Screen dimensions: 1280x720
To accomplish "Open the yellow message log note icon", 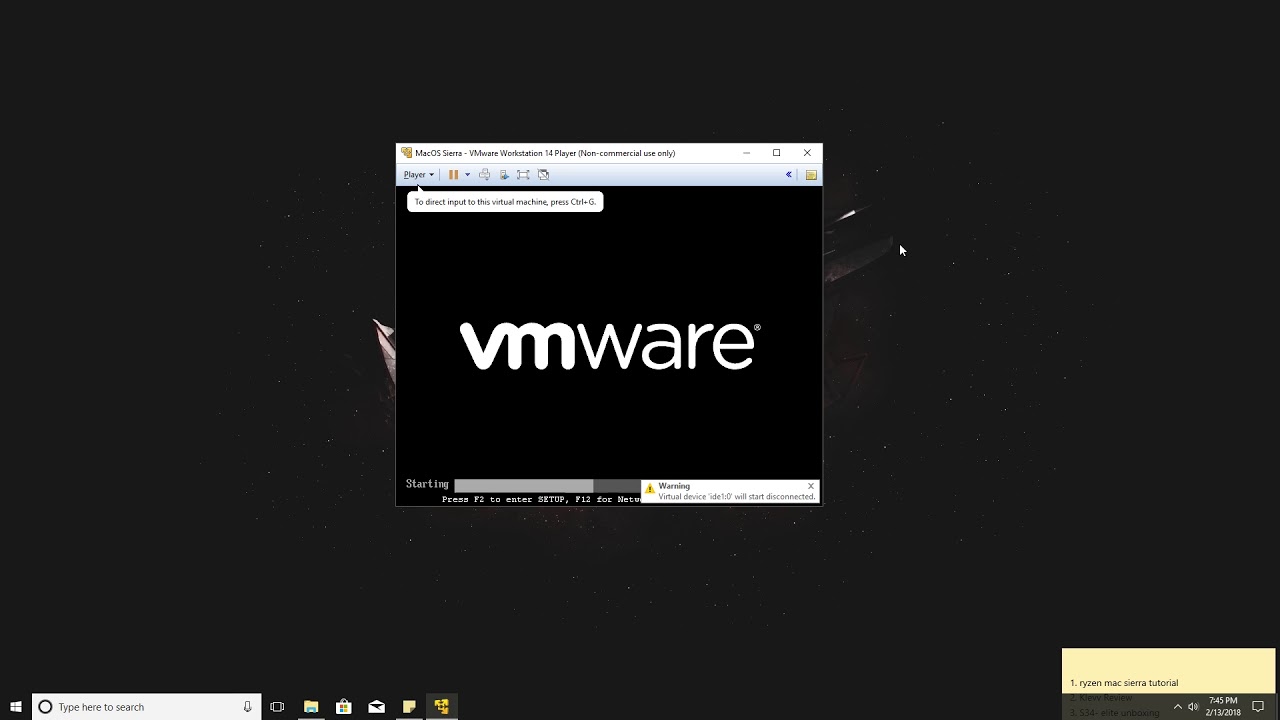I will point(811,175).
